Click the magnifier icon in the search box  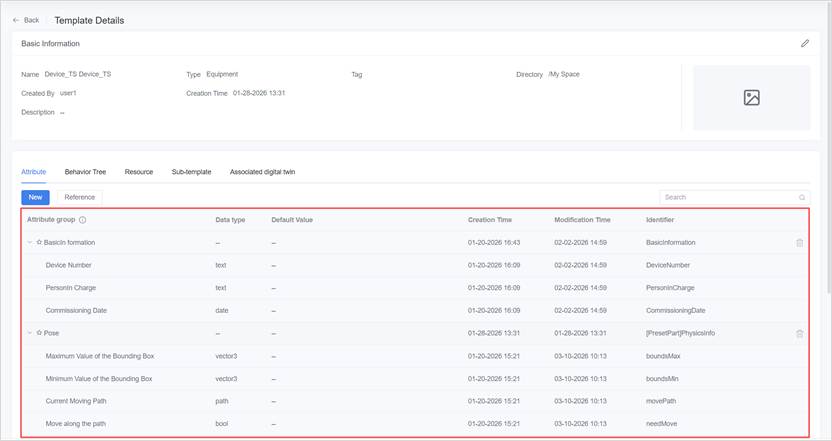[801, 198]
